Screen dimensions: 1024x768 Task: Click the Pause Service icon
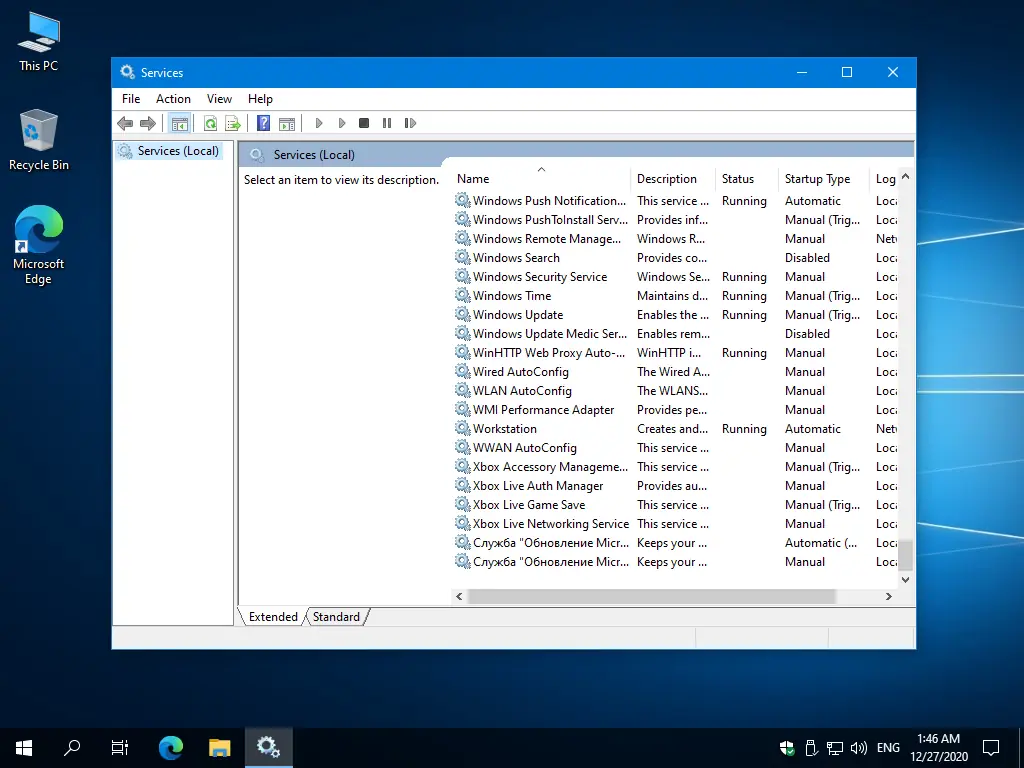coord(387,122)
